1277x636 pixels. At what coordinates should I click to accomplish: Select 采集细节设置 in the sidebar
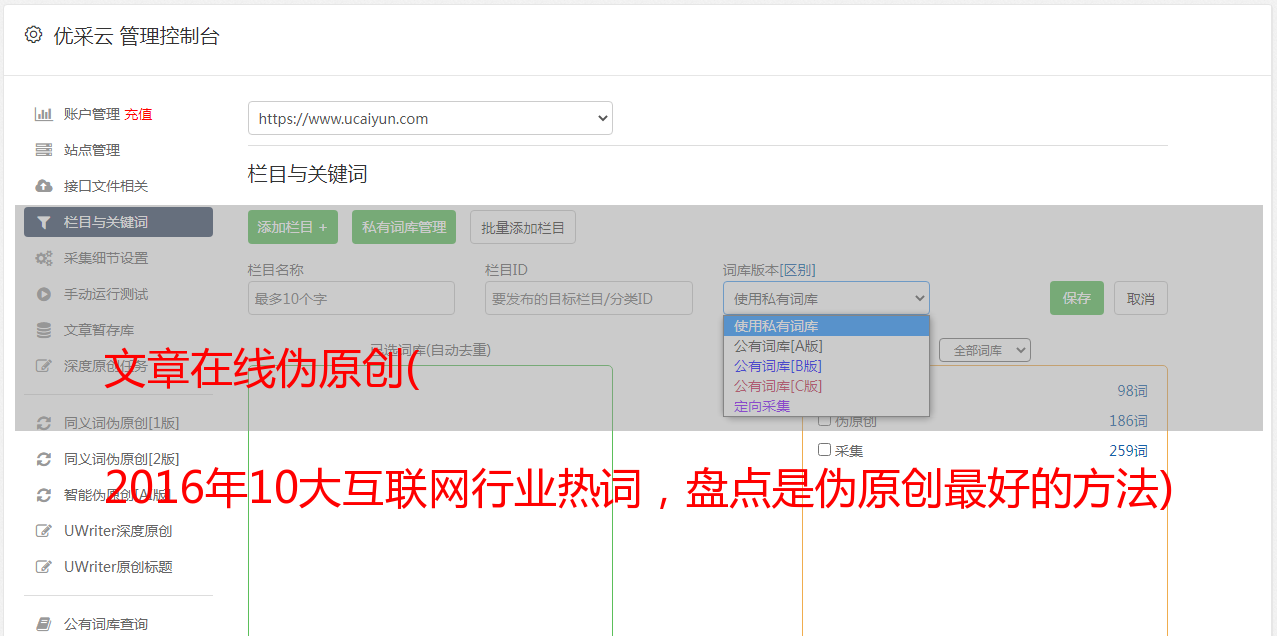click(x=106, y=258)
